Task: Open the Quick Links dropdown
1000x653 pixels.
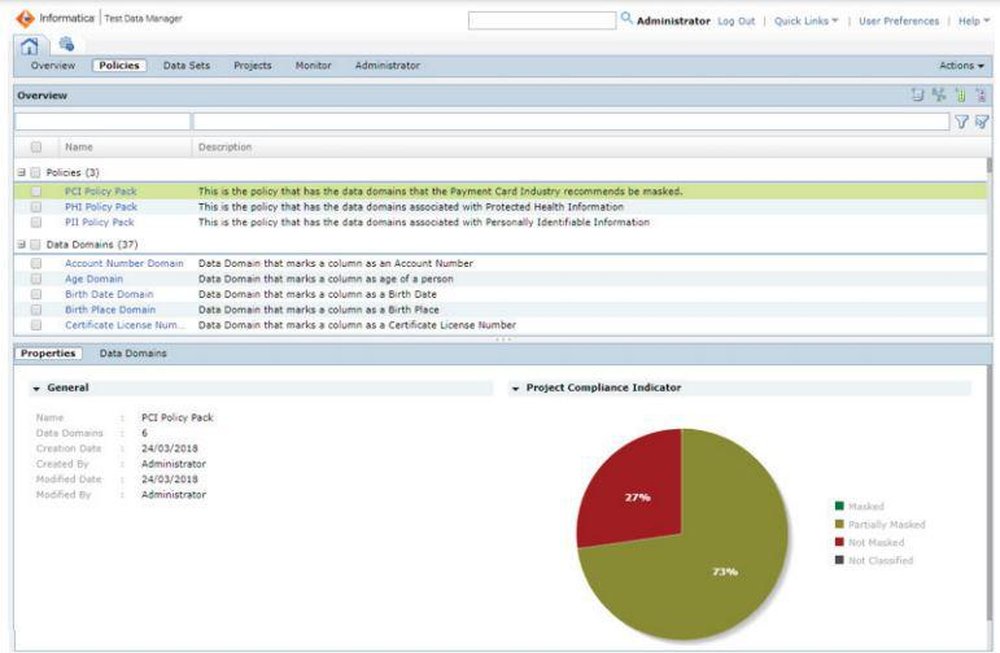Action: 806,21
